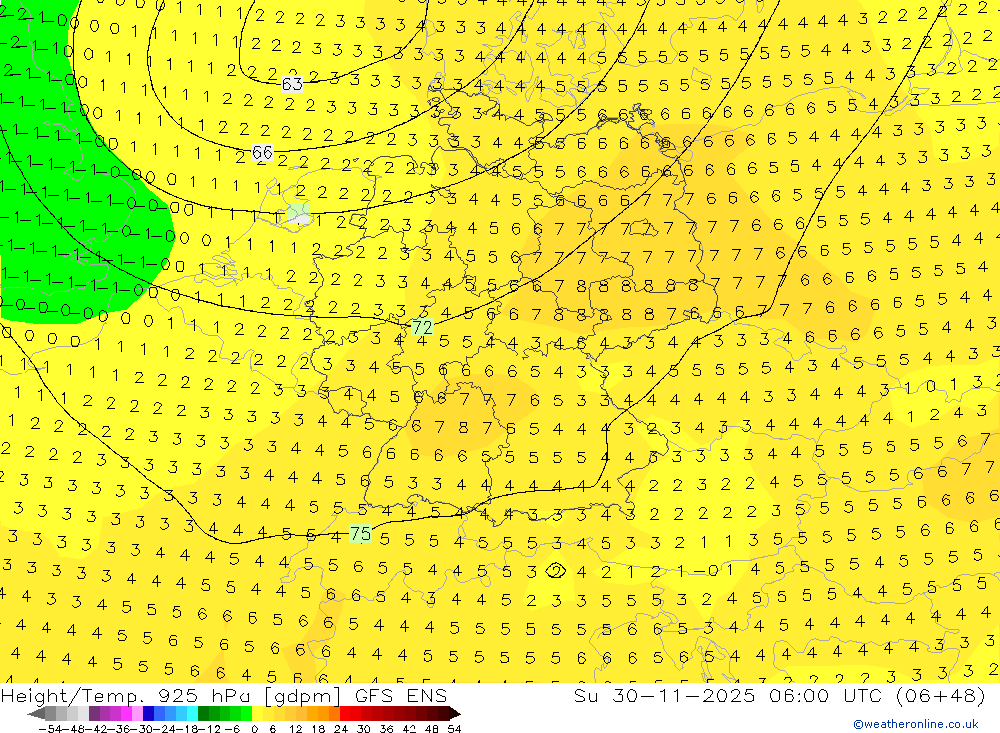Click the left gray arrow of color scale
Screen dimensions: 1000x733
(x=36, y=713)
